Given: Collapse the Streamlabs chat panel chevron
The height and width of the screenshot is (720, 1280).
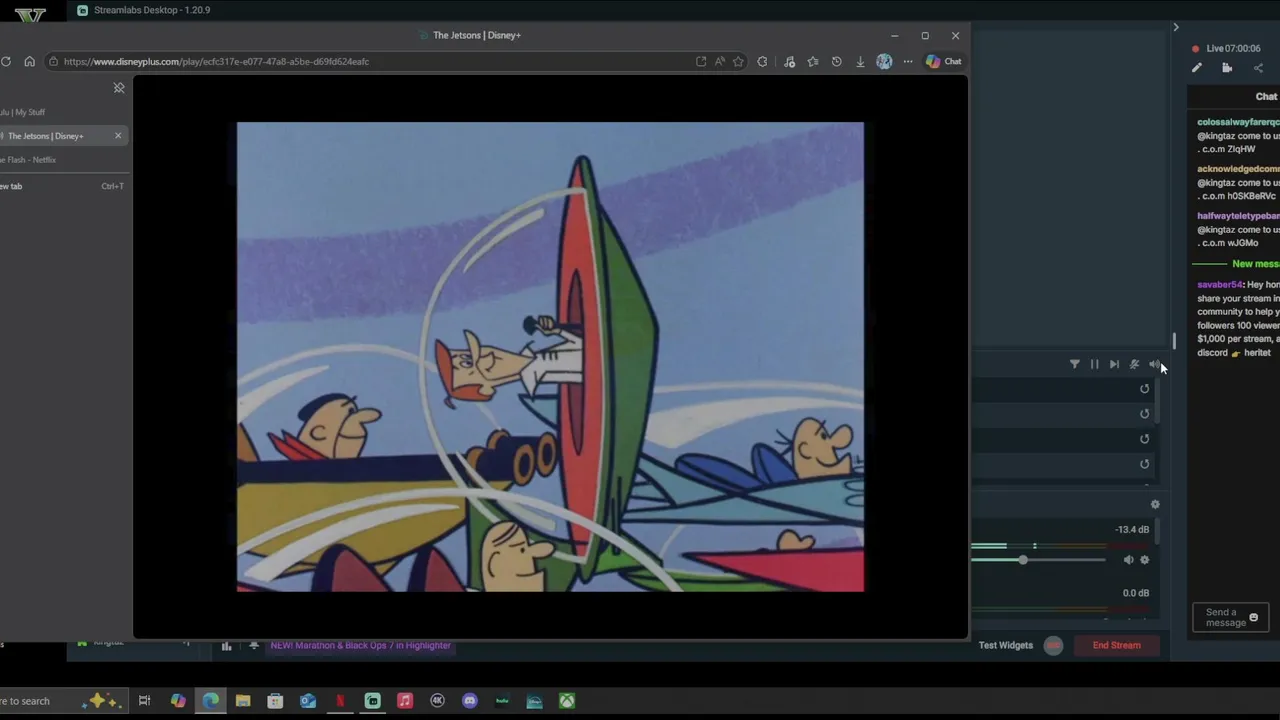Looking at the screenshot, I should point(1176,27).
